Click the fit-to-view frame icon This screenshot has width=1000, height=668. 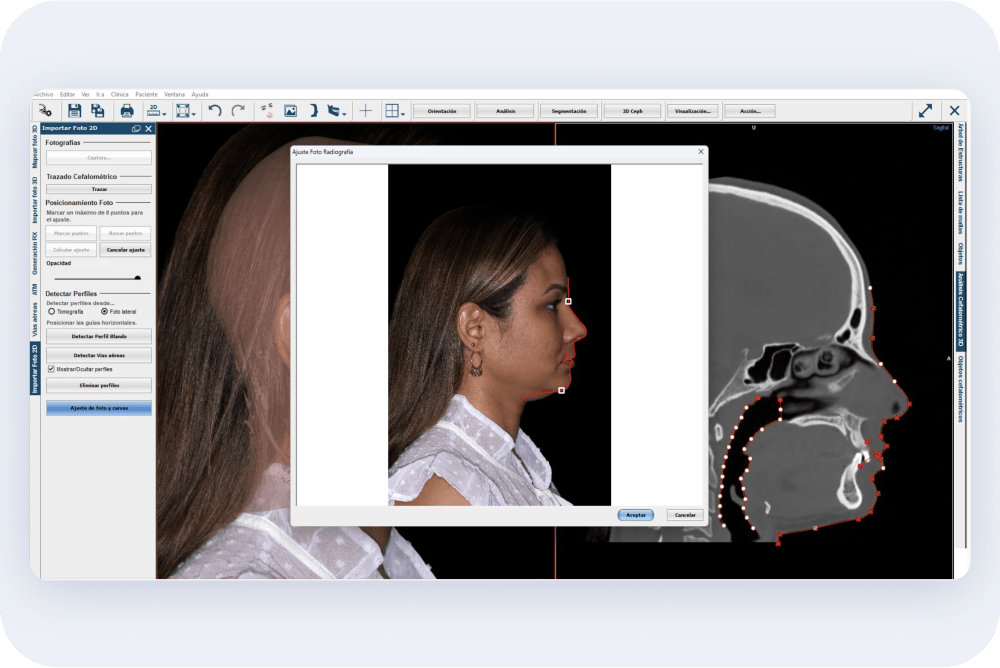pyautogui.click(x=183, y=111)
